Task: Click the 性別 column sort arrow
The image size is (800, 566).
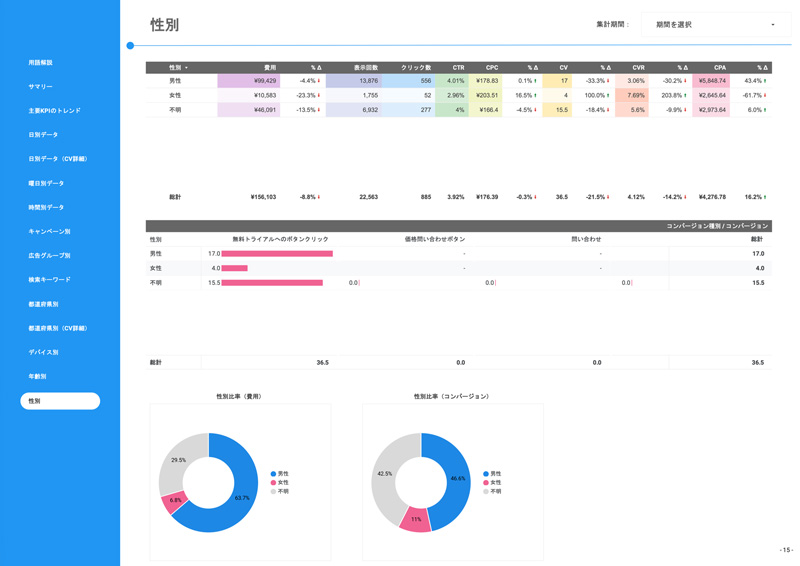Action: [186, 68]
